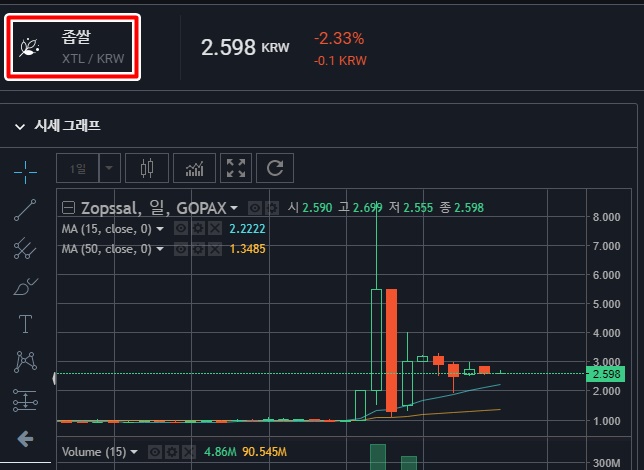Click the 5.000 price axis label
The width and height of the screenshot is (644, 470).
point(606,304)
